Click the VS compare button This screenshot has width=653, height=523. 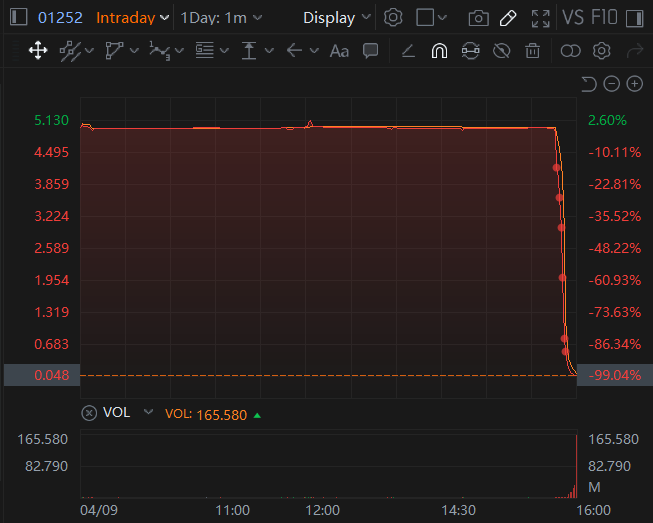[x=573, y=18]
